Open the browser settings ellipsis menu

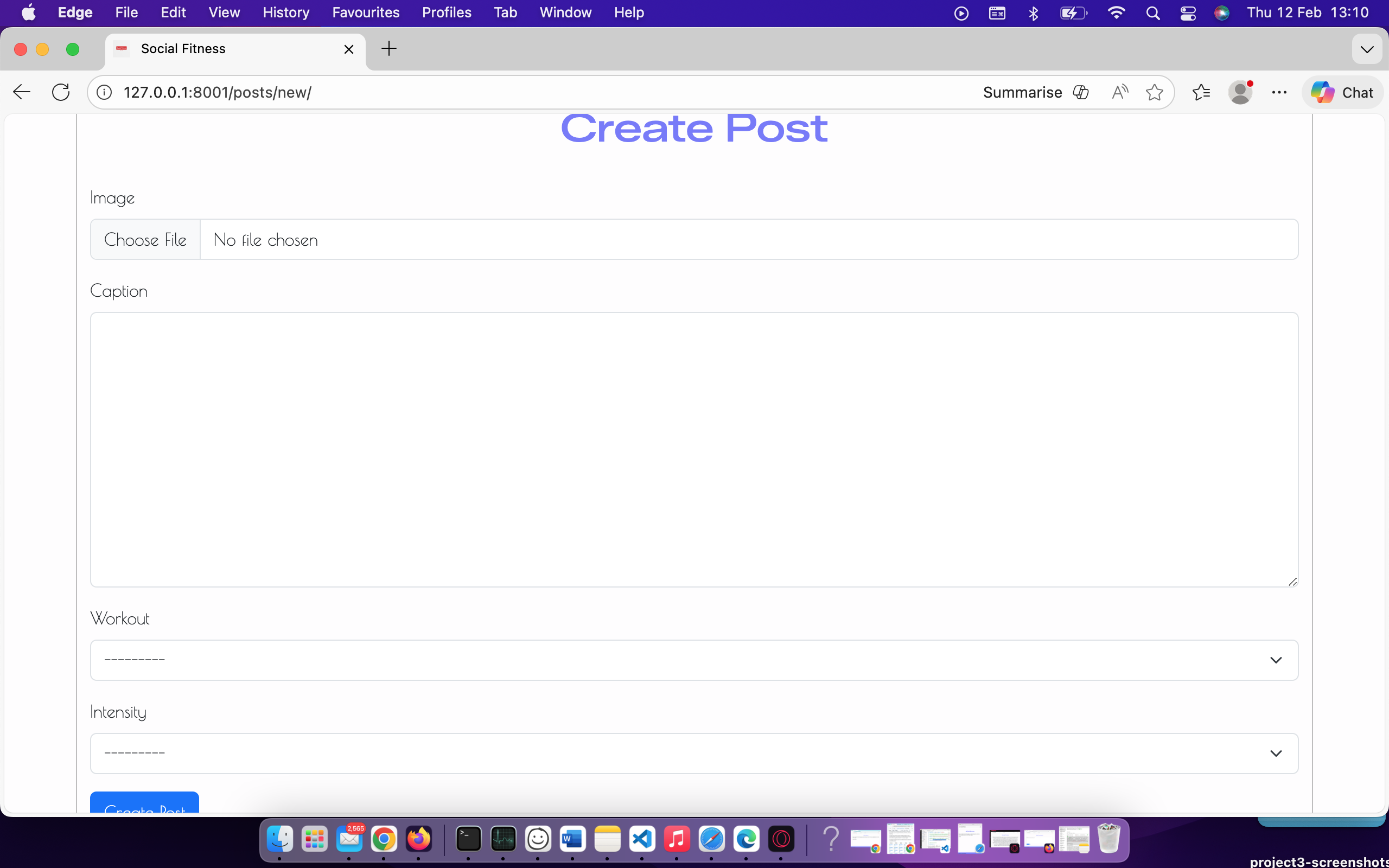click(x=1279, y=92)
